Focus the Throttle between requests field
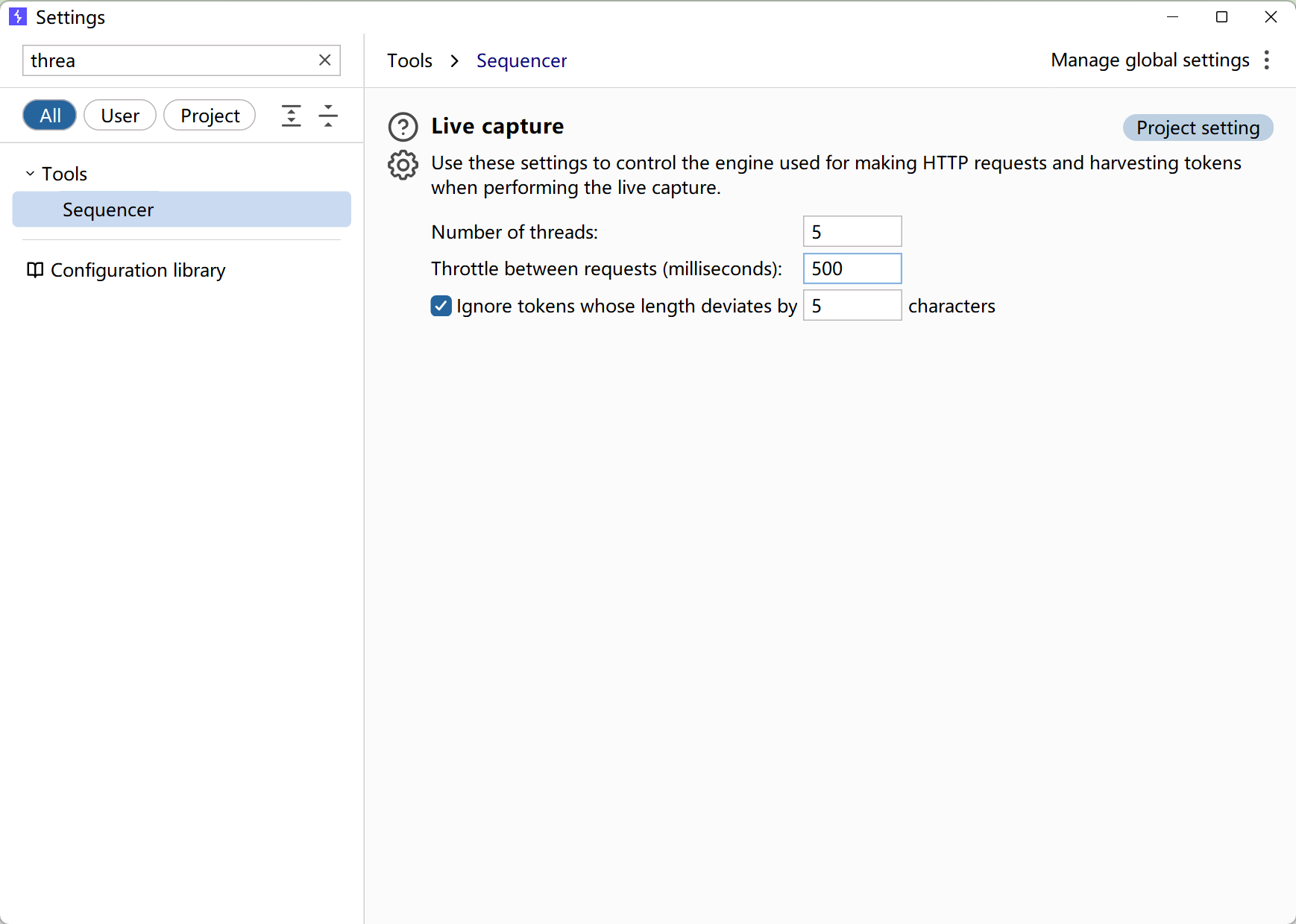 point(852,268)
